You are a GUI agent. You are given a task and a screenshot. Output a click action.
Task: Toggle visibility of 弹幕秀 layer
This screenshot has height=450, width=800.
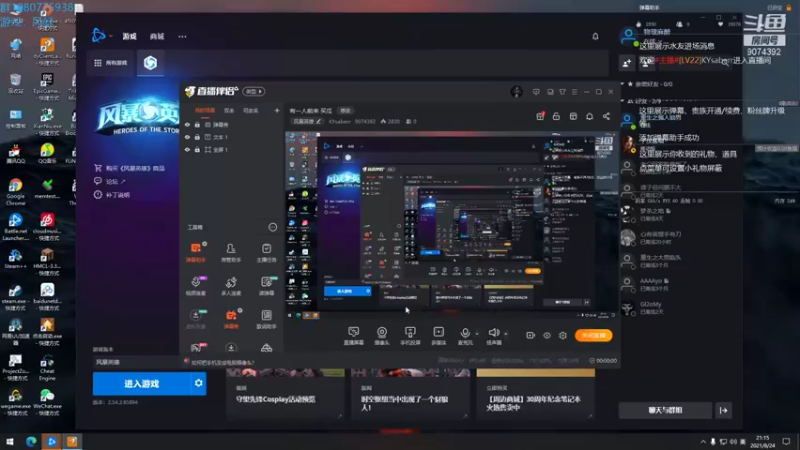[187, 124]
